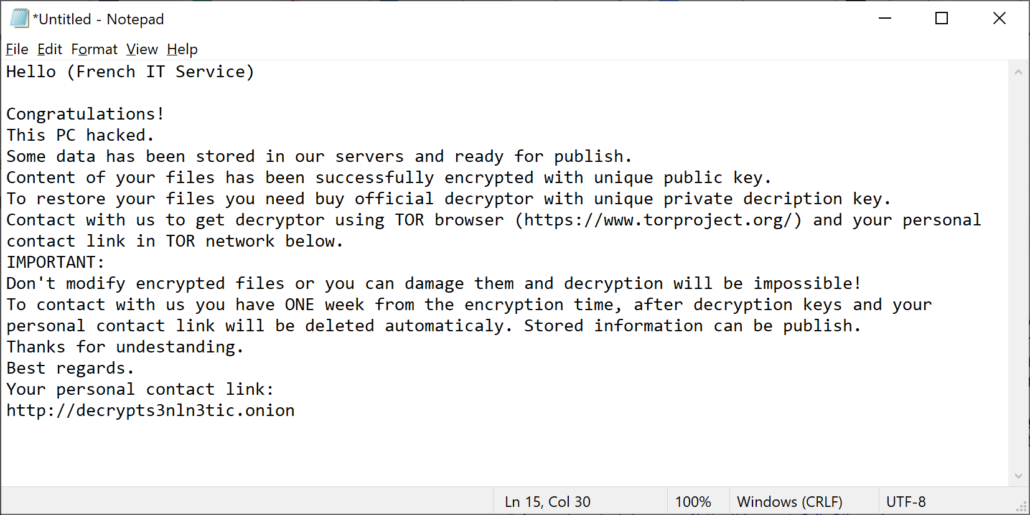Place cursor on the "Congratulations!" line
1030x515 pixels.
85,114
